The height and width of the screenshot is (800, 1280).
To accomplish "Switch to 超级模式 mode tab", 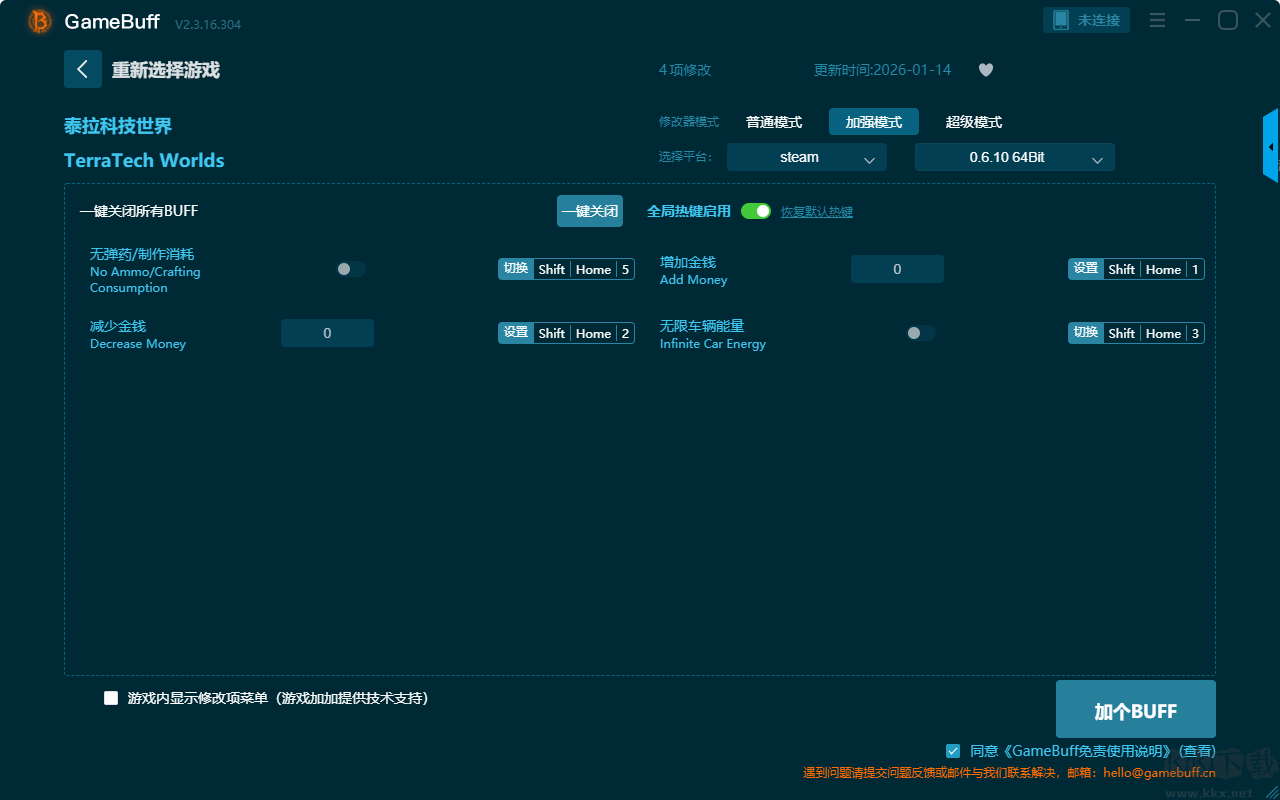I will 973,122.
